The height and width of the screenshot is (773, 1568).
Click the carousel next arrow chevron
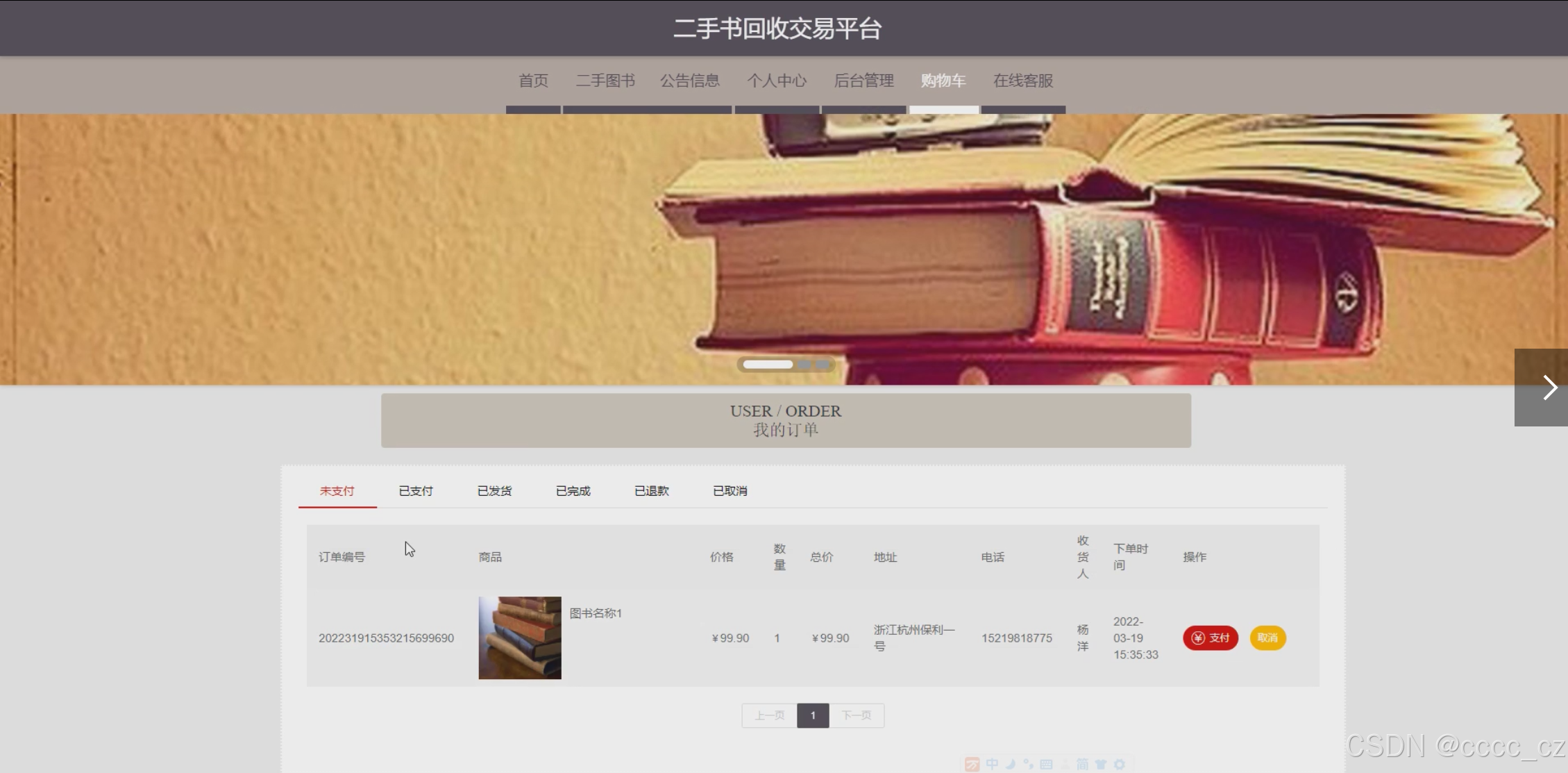tap(1549, 388)
